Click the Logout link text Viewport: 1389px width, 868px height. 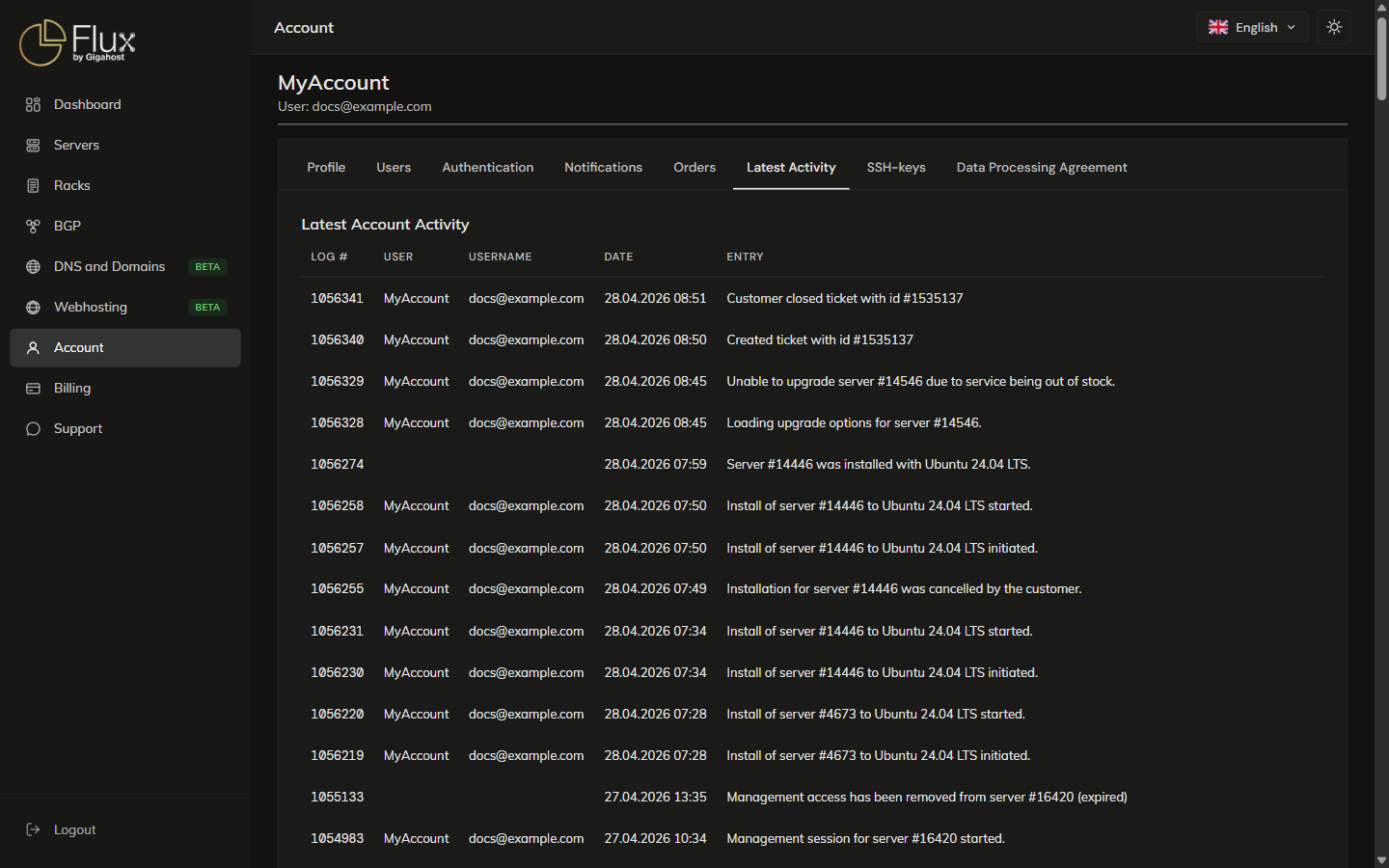click(x=74, y=829)
